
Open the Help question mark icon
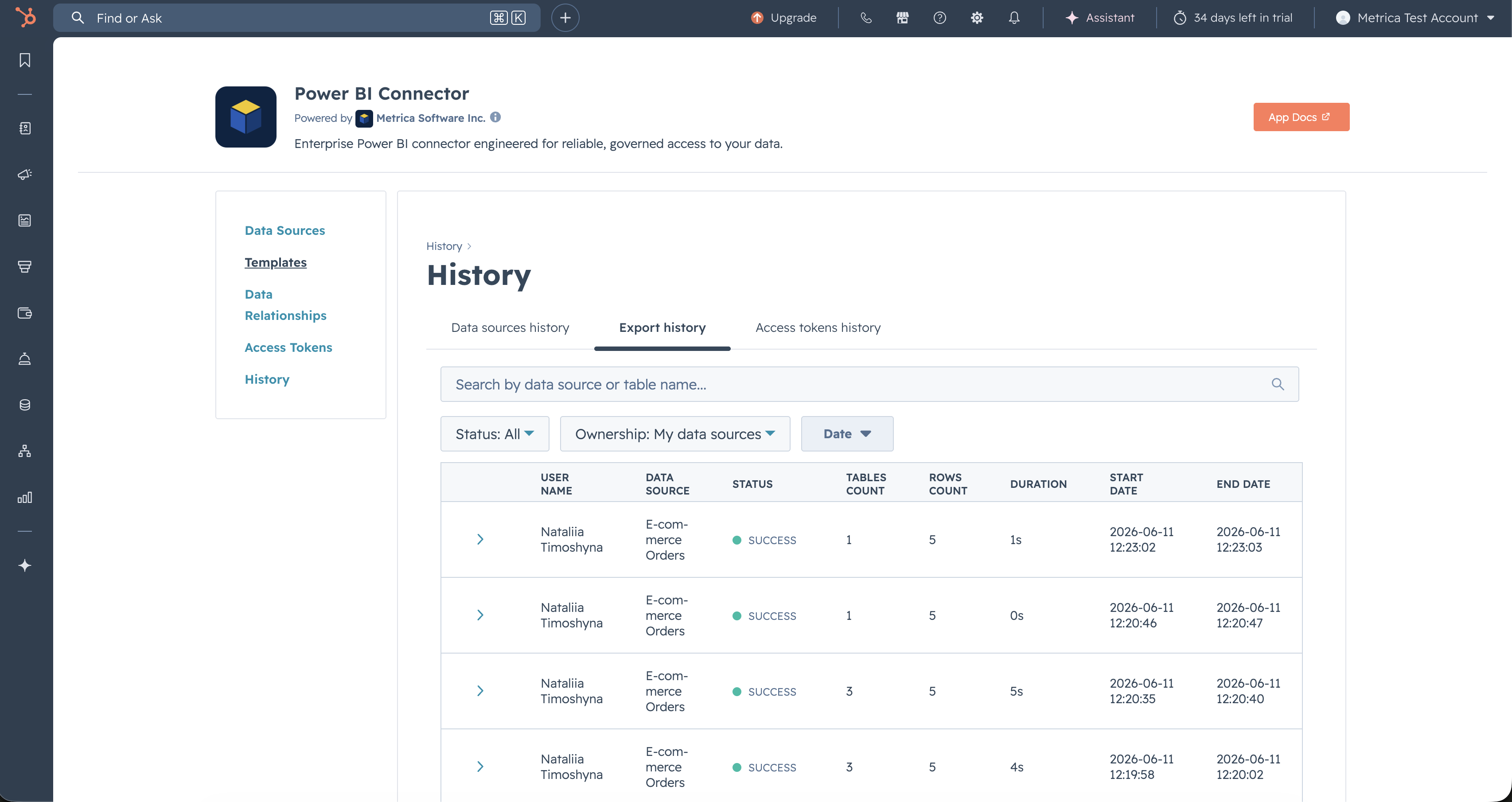pyautogui.click(x=940, y=18)
